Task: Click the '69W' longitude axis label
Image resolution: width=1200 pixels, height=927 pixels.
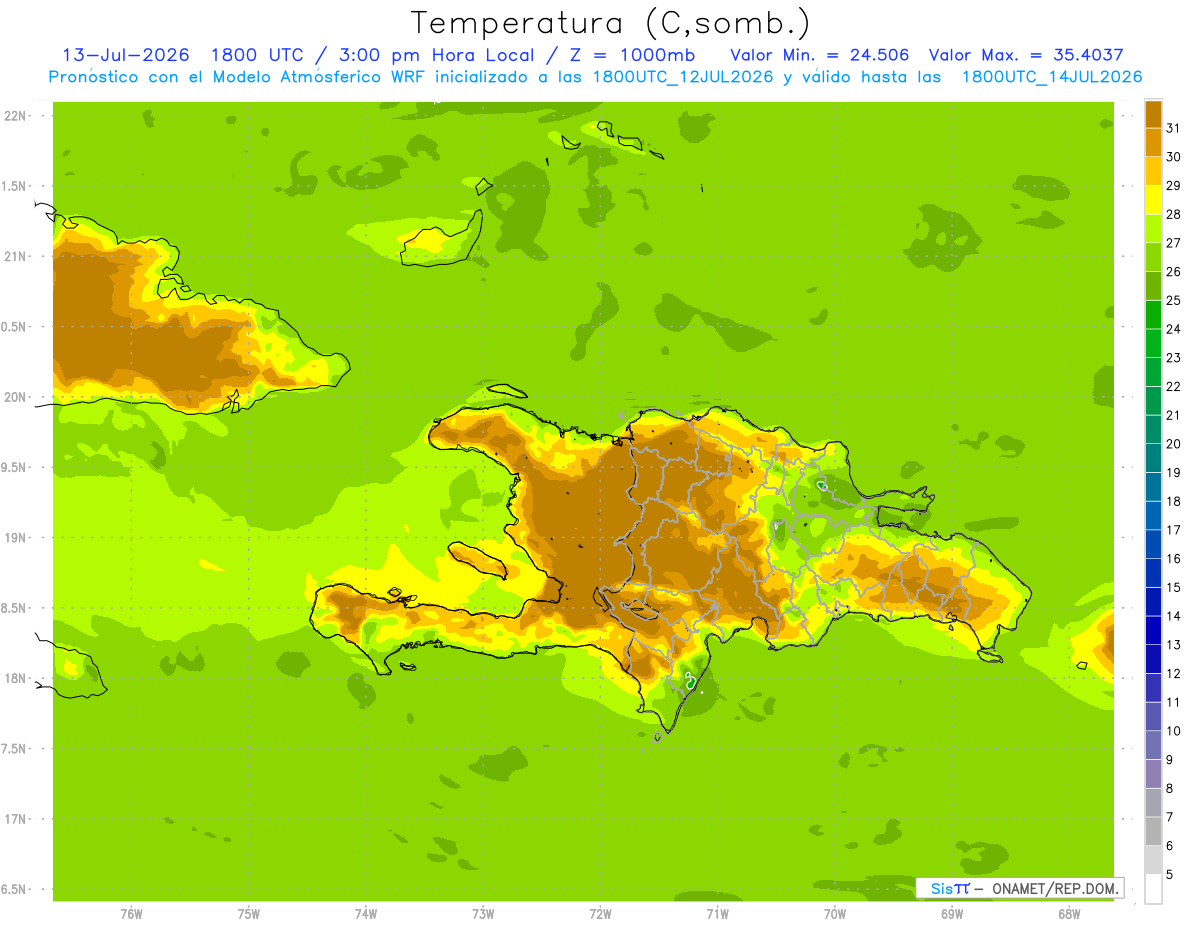Action: 952,913
